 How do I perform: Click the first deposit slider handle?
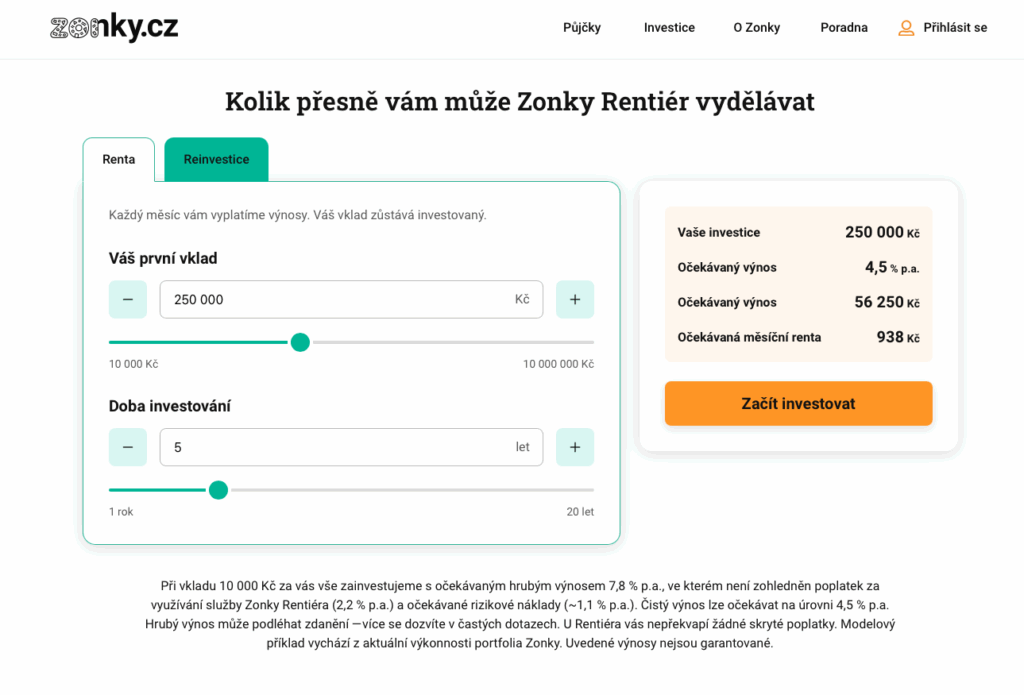pos(300,342)
